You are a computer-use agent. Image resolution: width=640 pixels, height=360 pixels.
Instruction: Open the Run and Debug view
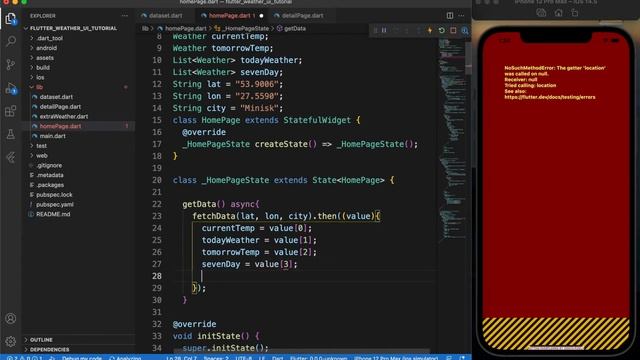point(11,88)
